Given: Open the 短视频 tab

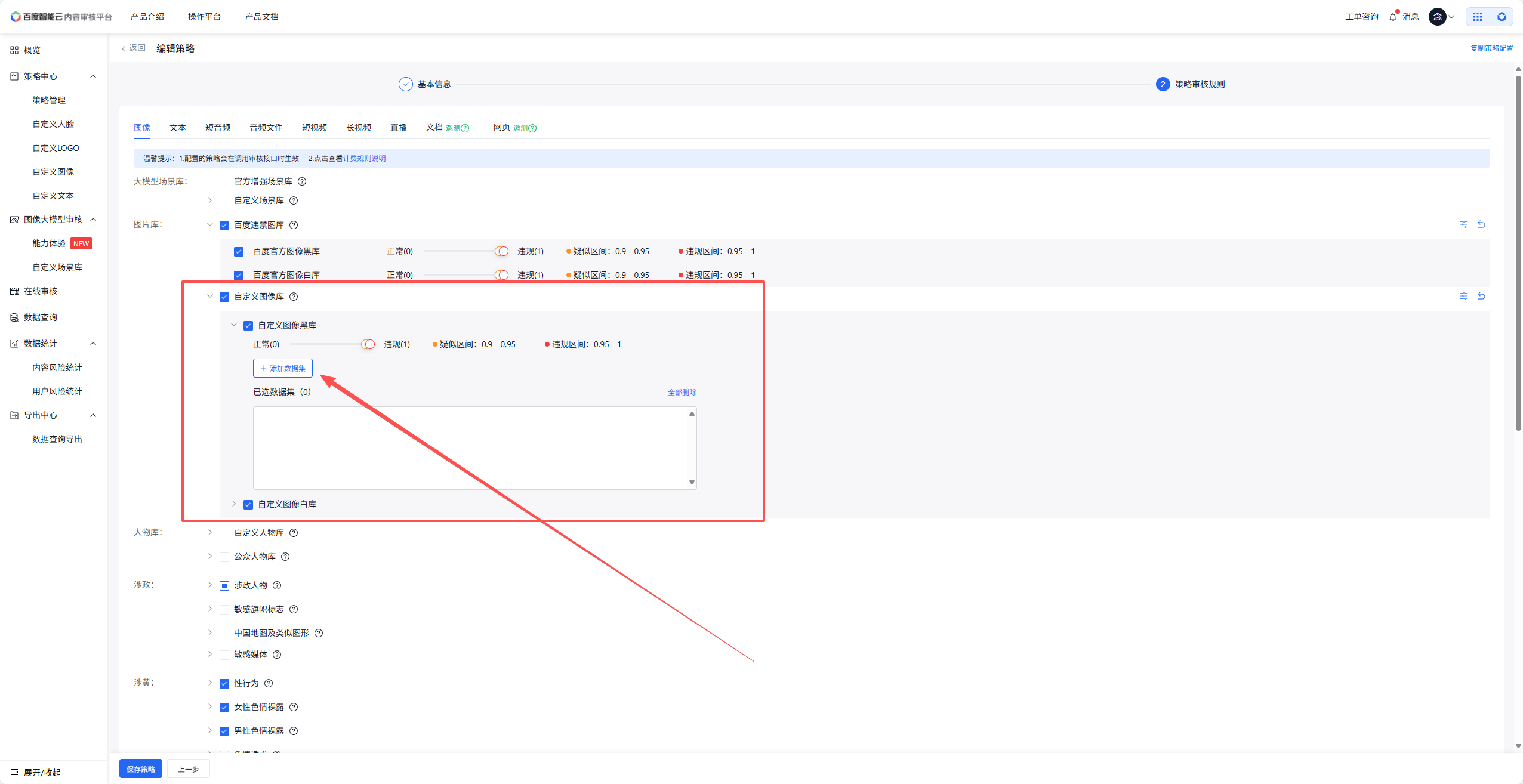Looking at the screenshot, I should 314,128.
